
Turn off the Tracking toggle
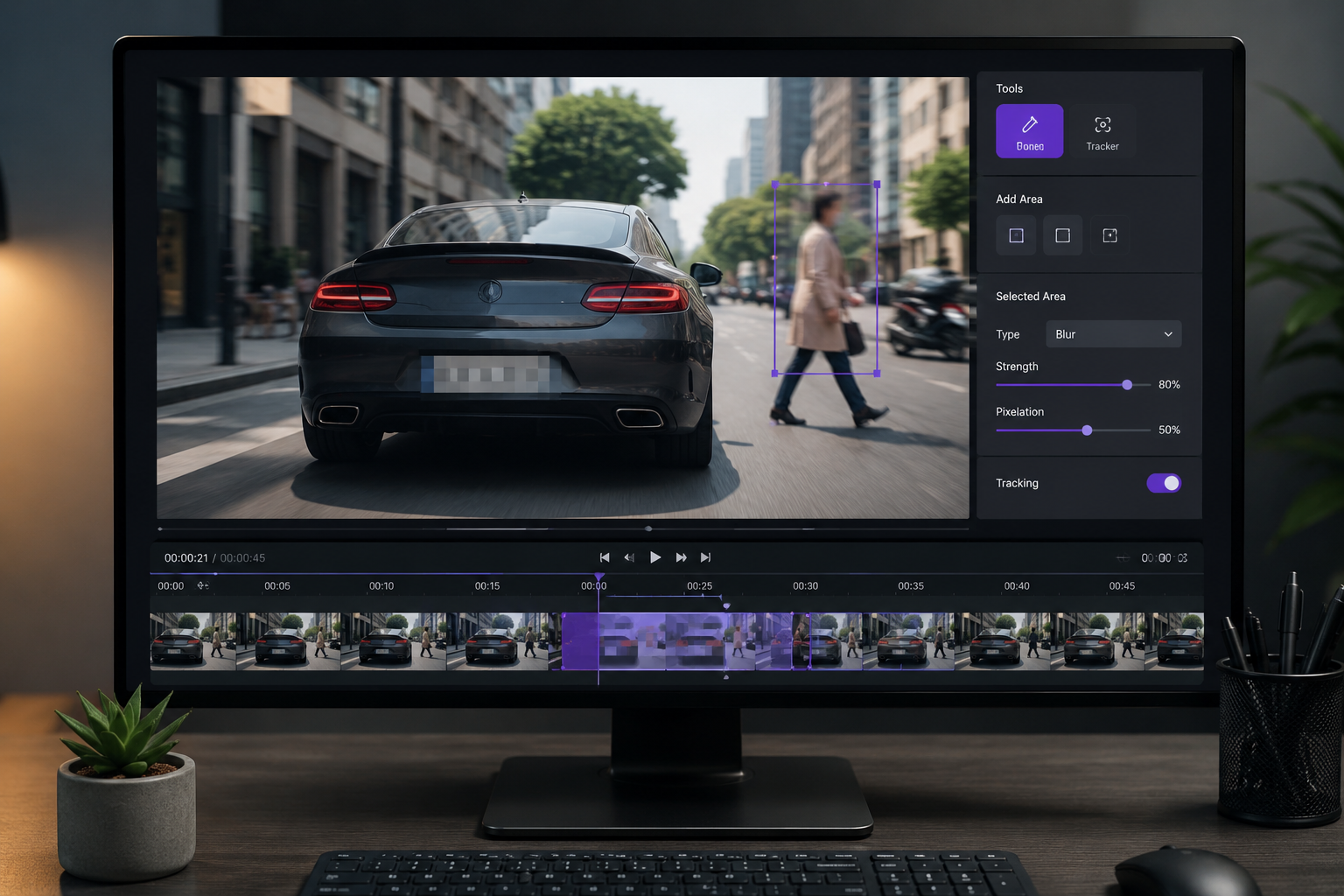tap(1164, 483)
